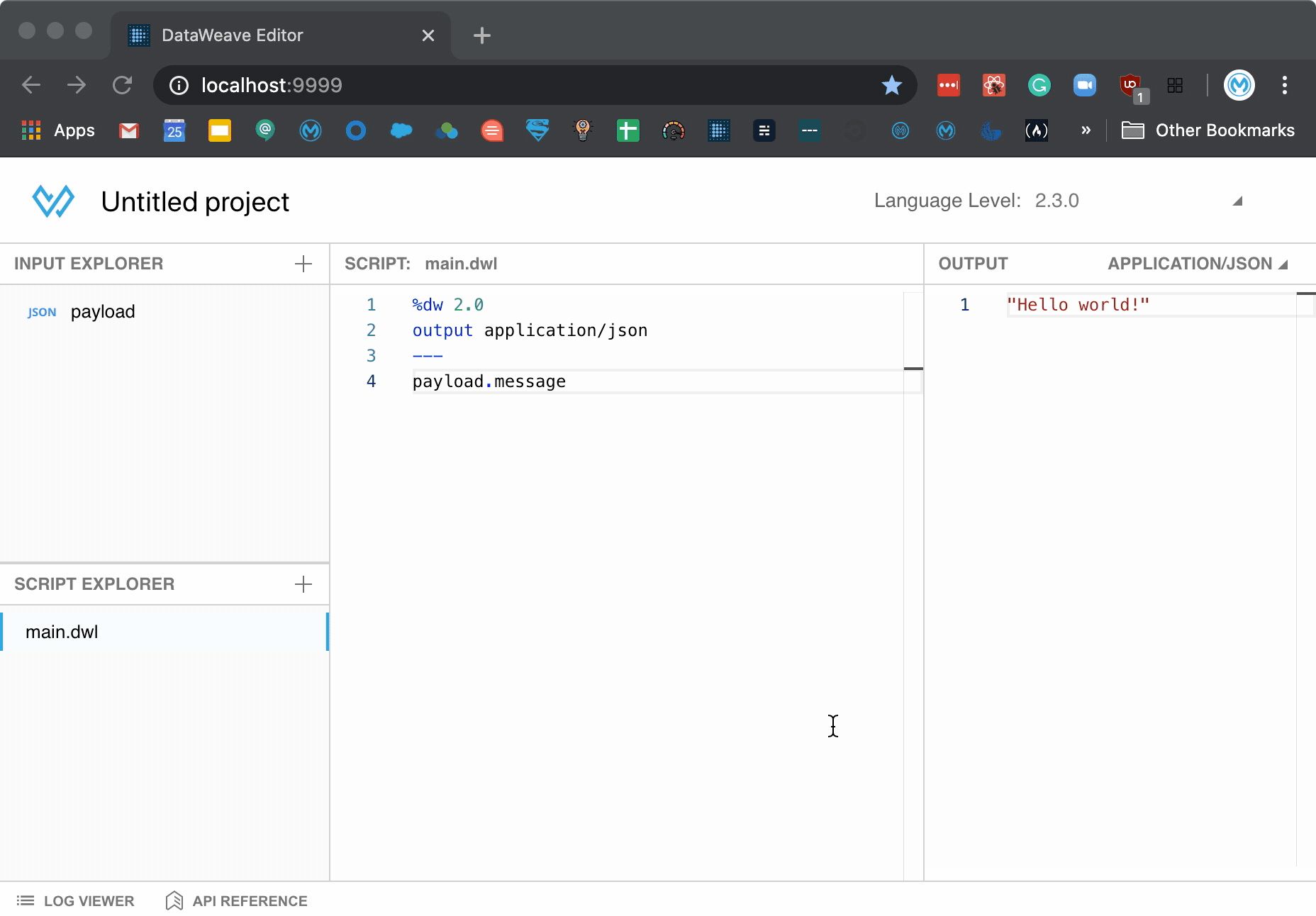Select main.dwl in Script Explorer
The image size is (1316, 916).
click(x=62, y=632)
